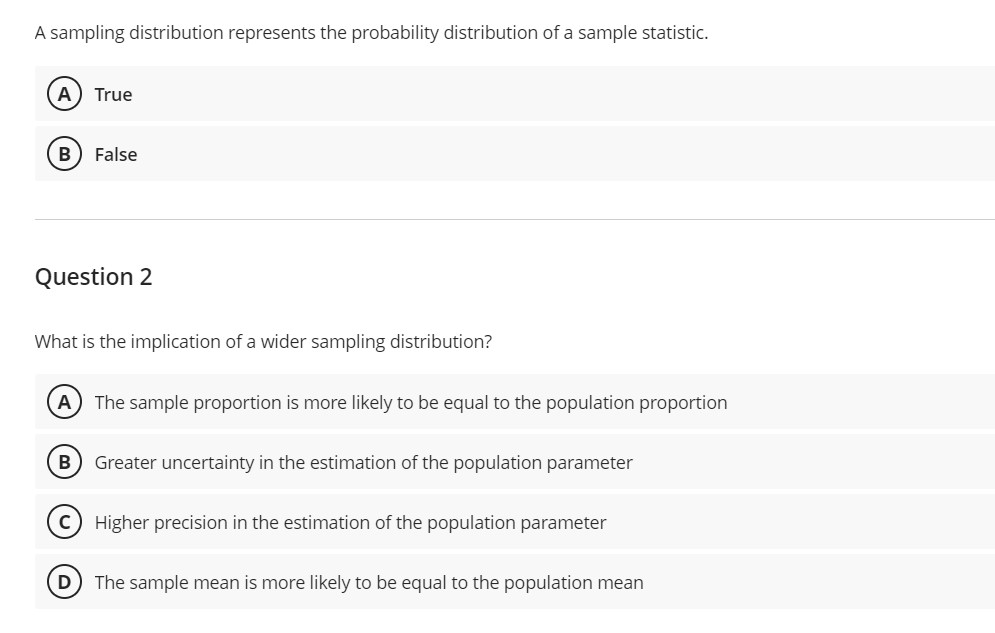
Task: Click the first question's statement text
Action: (371, 33)
